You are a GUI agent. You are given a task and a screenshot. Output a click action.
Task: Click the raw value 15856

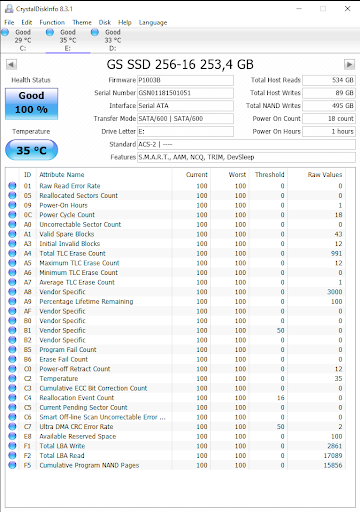tap(333, 465)
